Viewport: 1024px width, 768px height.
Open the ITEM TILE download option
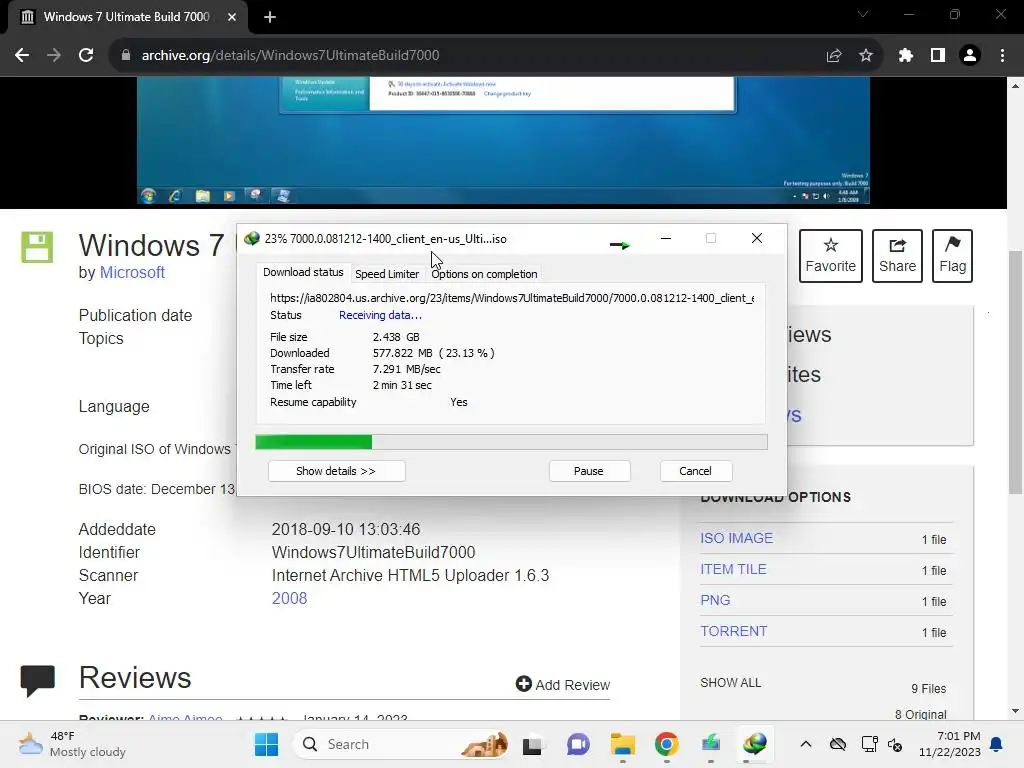pos(733,569)
